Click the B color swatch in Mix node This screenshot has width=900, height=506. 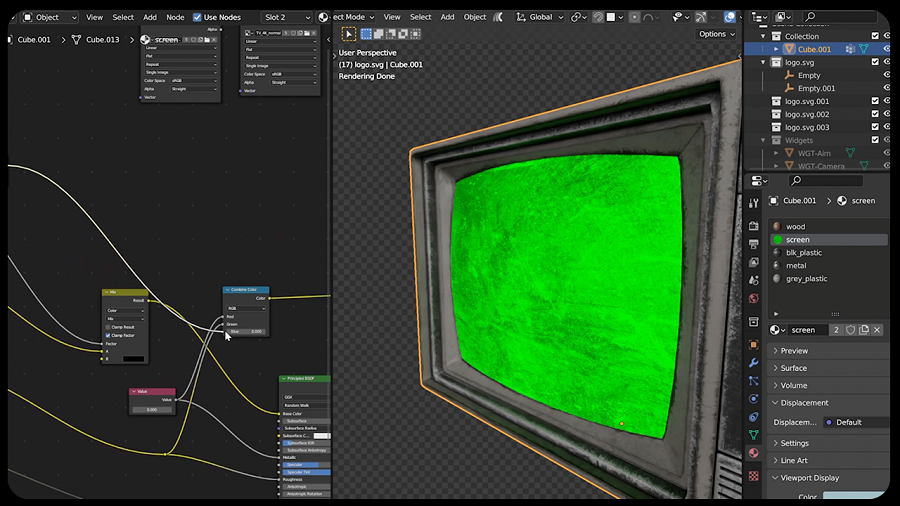point(134,359)
